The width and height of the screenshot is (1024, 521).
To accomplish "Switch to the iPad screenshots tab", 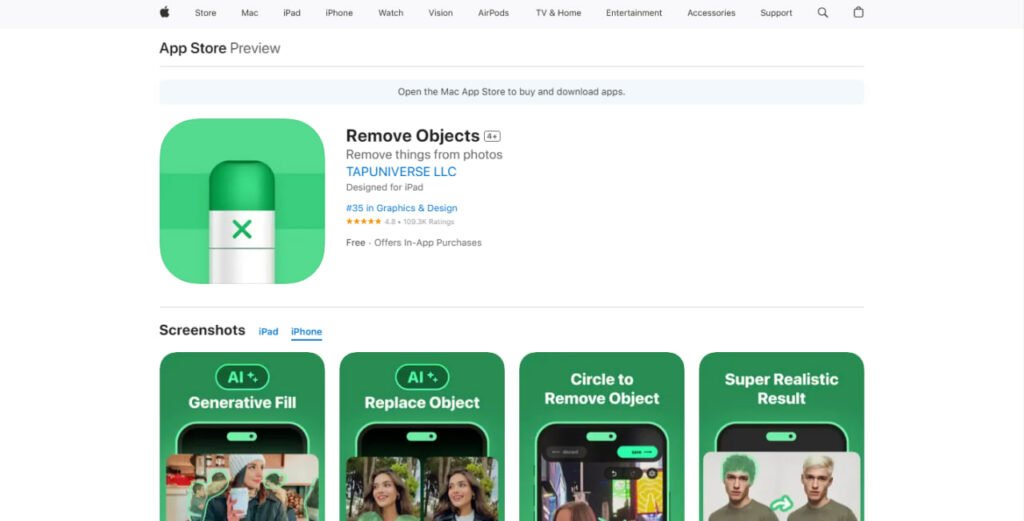I will click(x=268, y=332).
